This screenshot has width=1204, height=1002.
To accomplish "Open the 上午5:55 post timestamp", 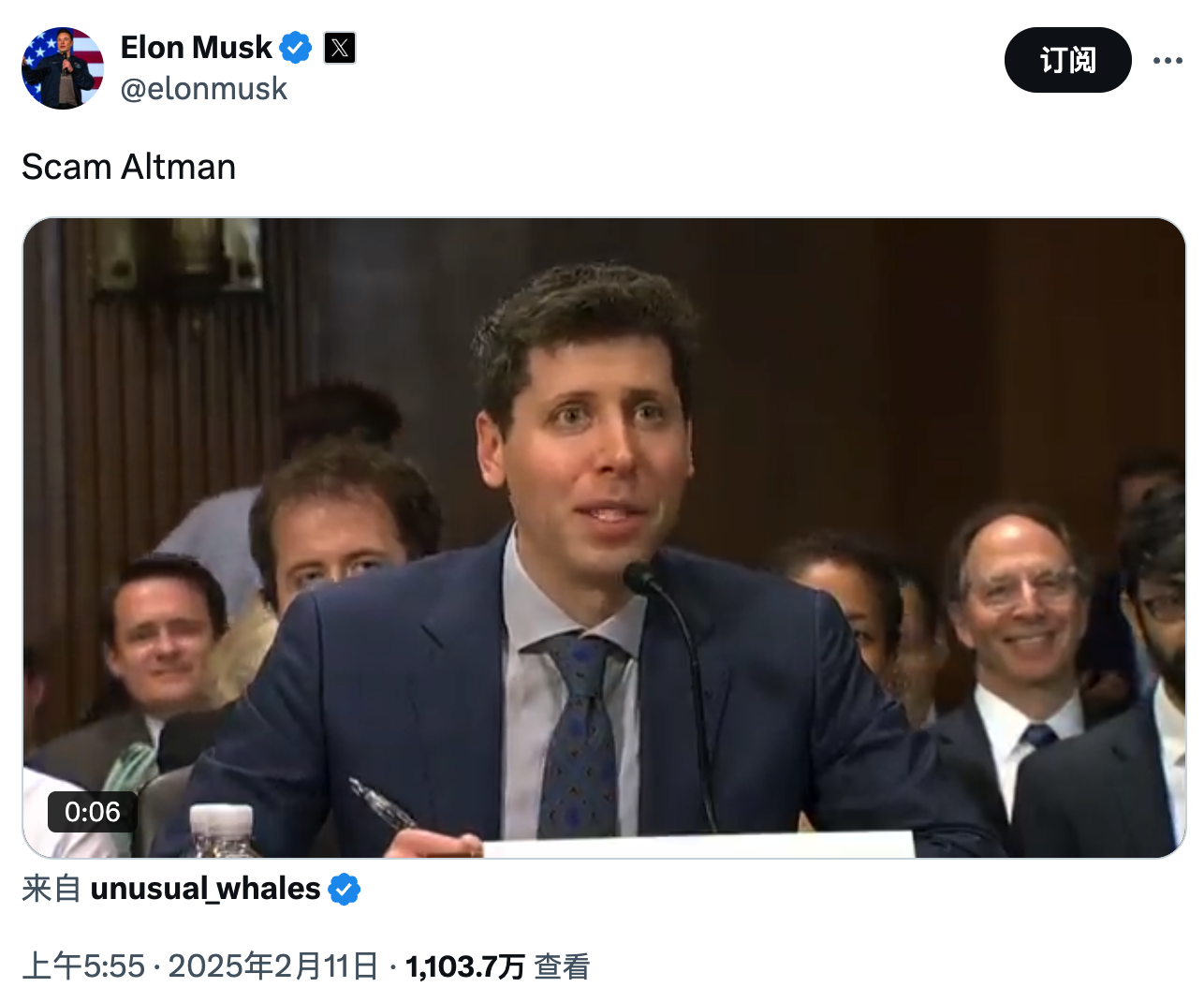I will 83,966.
